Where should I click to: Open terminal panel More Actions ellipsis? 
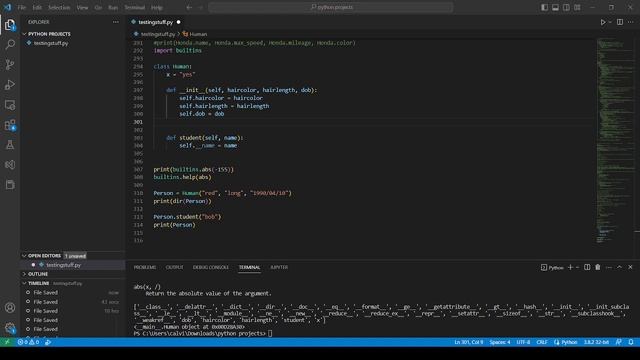[x=609, y=267]
